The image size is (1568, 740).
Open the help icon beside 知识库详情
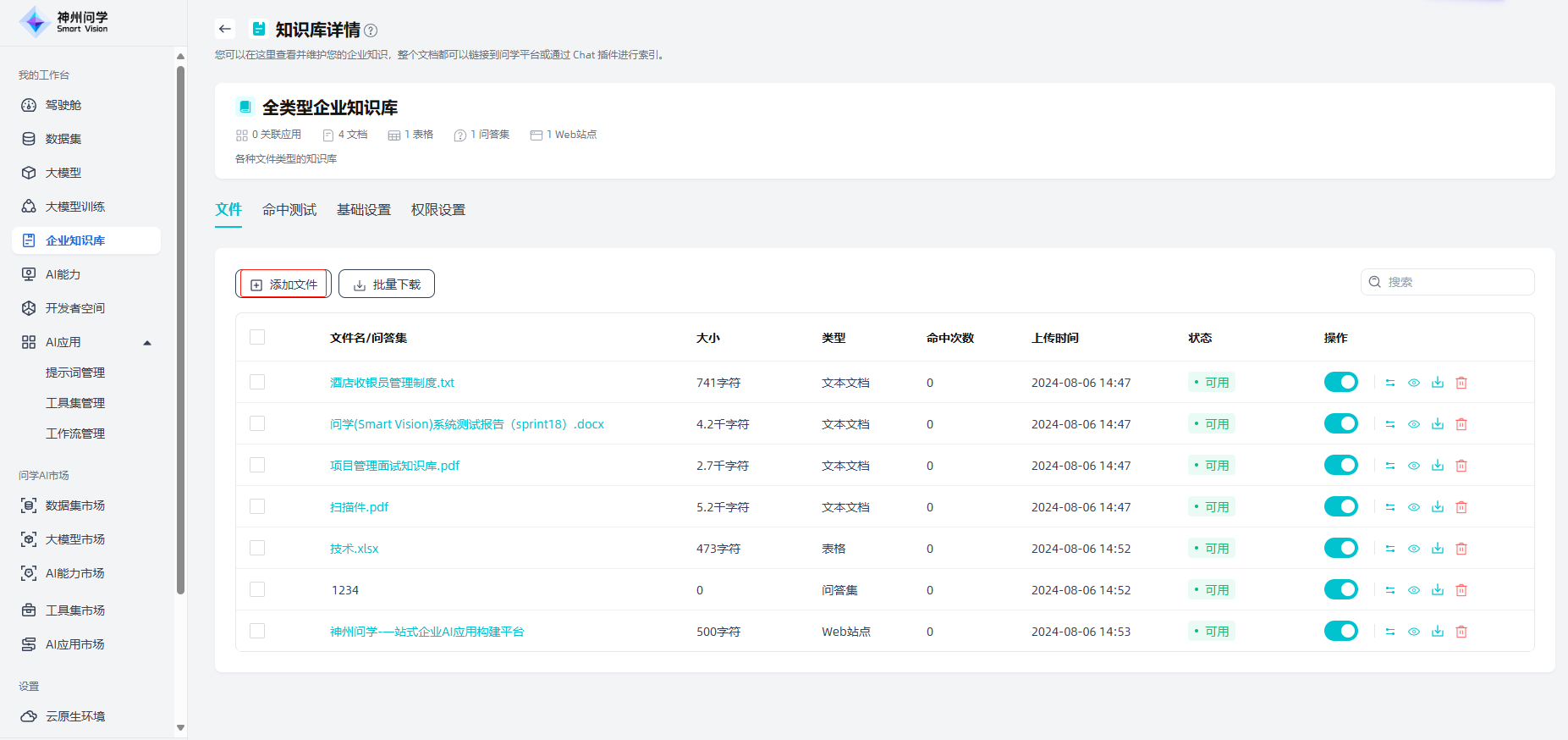click(x=371, y=30)
